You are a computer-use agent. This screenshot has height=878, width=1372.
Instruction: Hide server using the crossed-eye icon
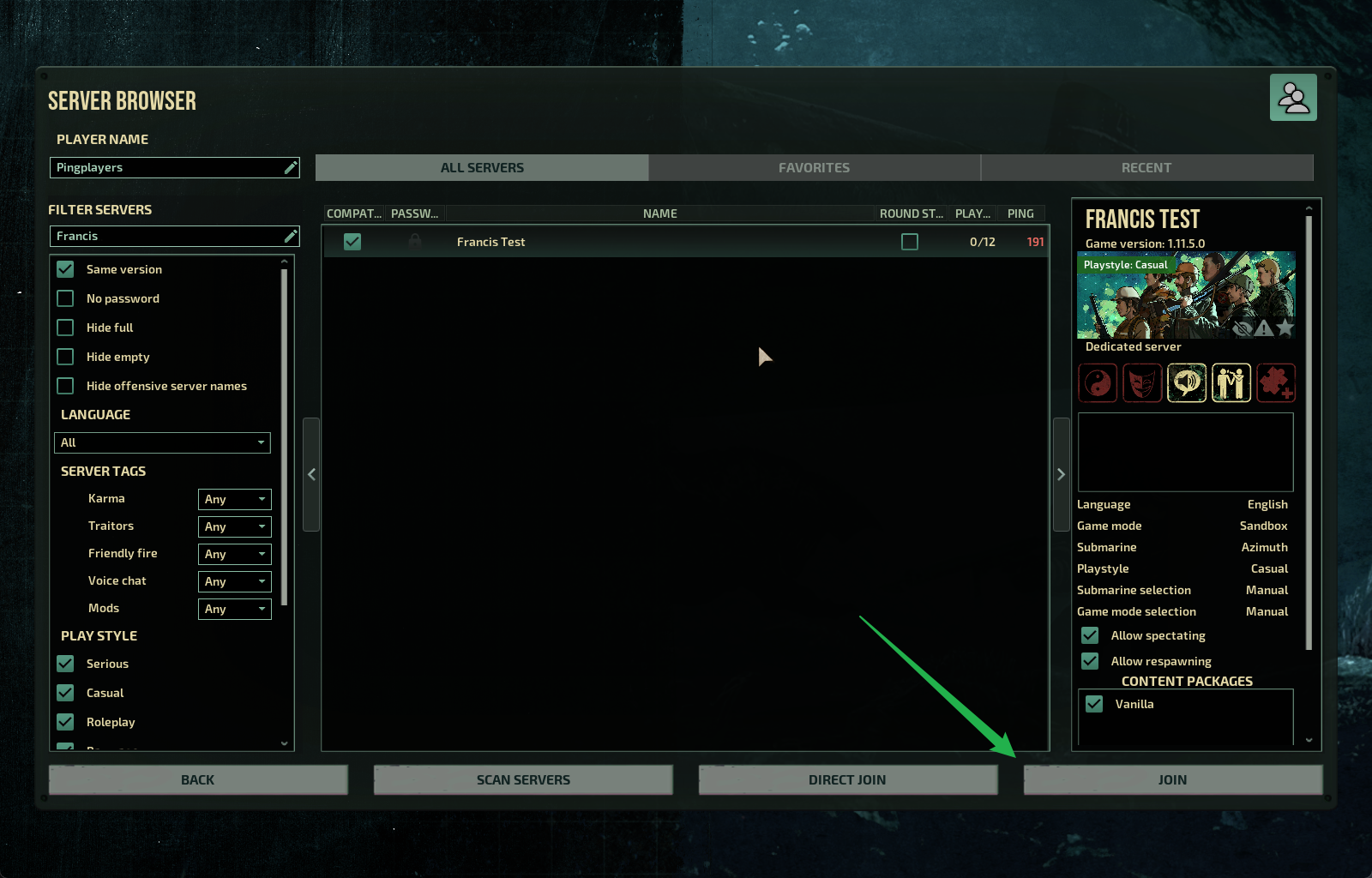click(1243, 328)
